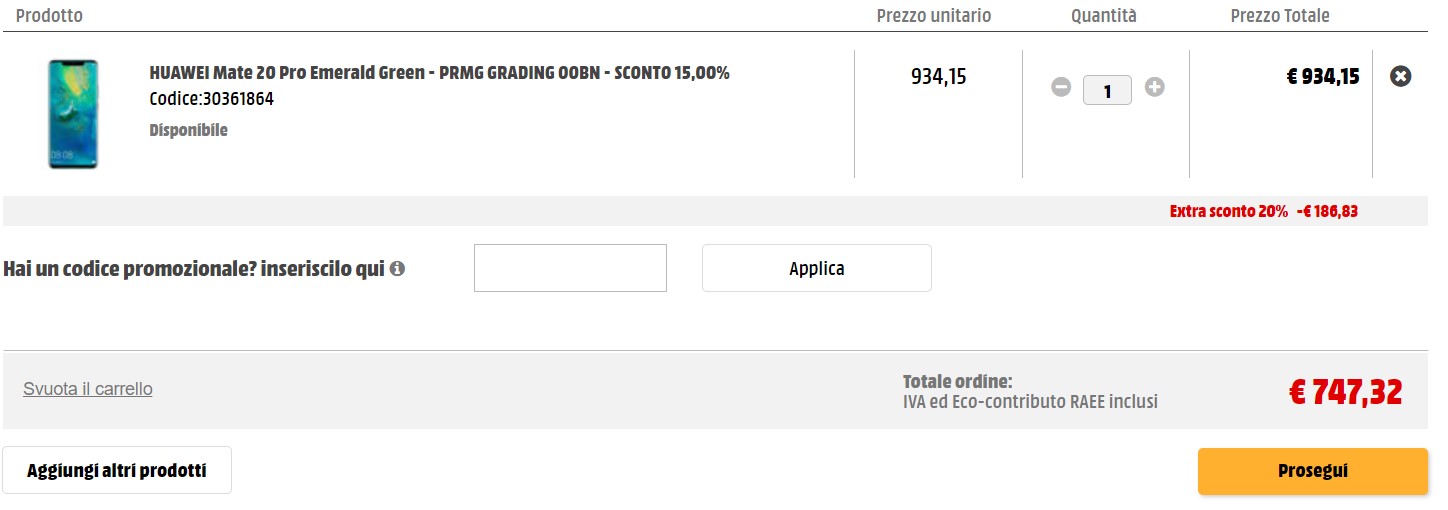Screen dimensions: 1448x510
Task: Click the Quantità column header
Action: [x=1103, y=16]
